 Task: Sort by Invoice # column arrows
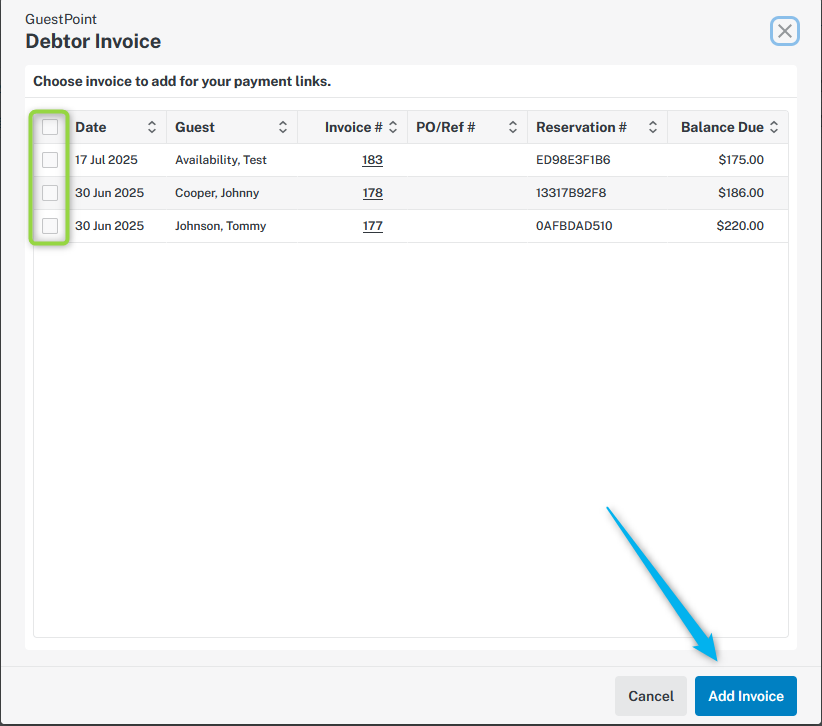393,127
